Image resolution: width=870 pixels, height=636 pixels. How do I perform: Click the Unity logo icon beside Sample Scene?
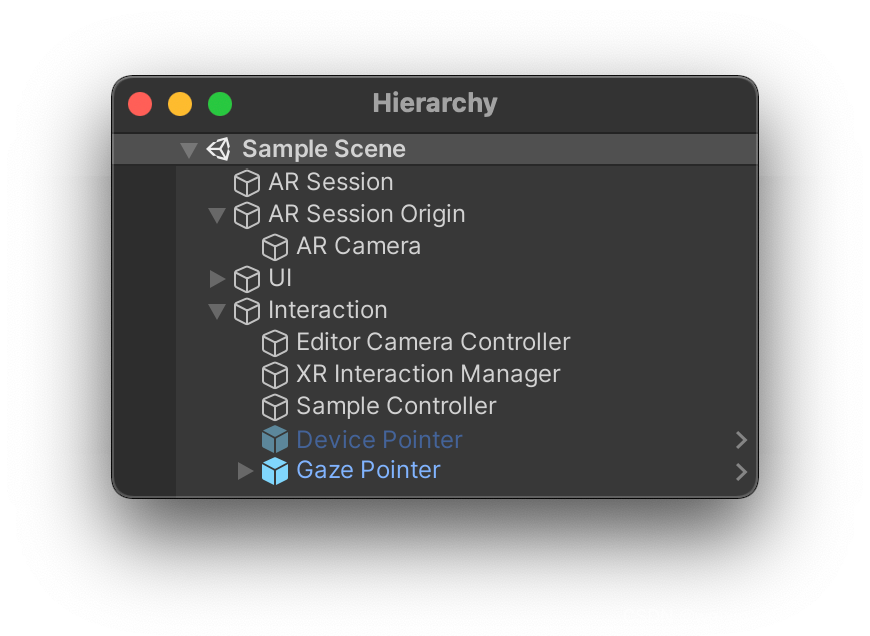coord(219,149)
